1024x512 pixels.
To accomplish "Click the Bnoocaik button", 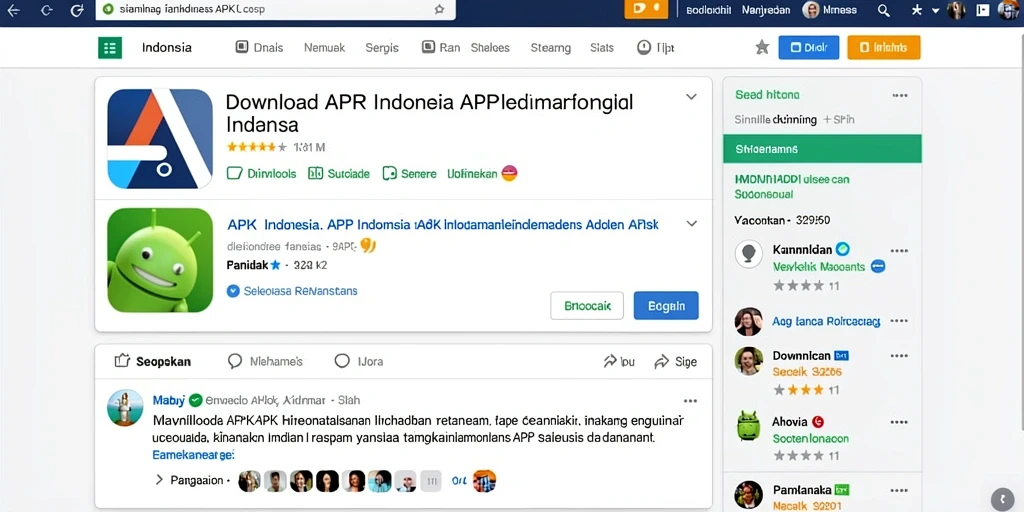I will tap(587, 306).
